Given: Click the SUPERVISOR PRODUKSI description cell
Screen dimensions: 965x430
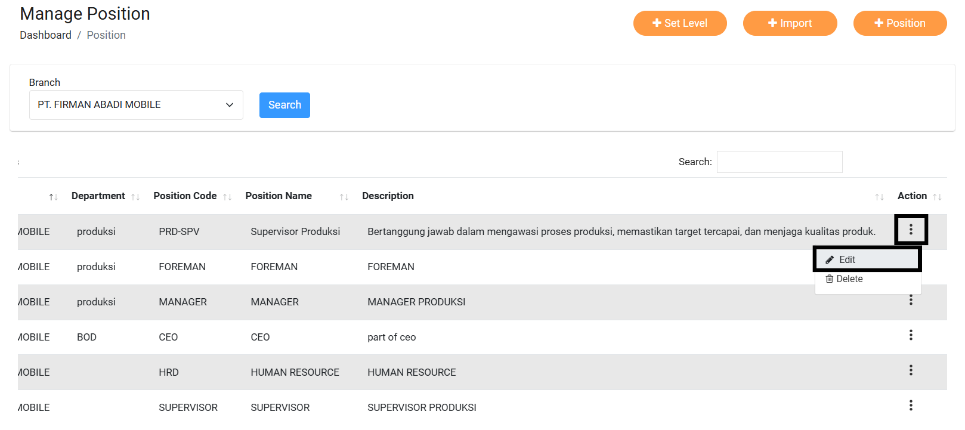Looking at the screenshot, I should (x=422, y=408).
